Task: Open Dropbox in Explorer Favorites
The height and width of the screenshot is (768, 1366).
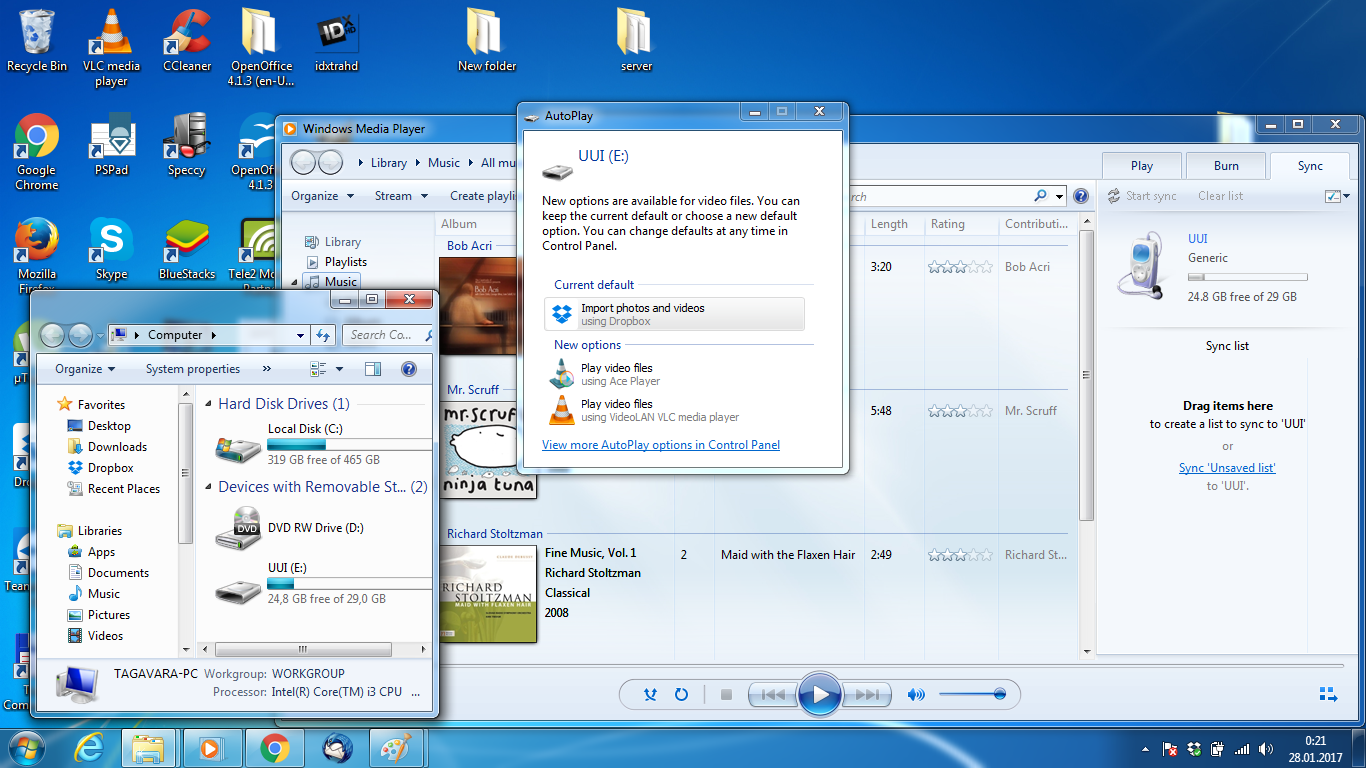Action: 100,468
